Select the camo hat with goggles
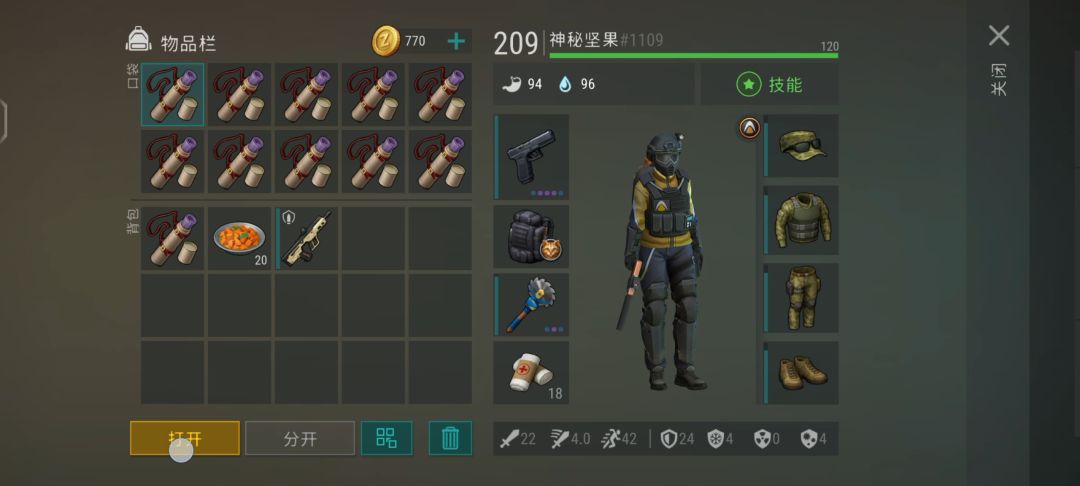 tap(801, 146)
